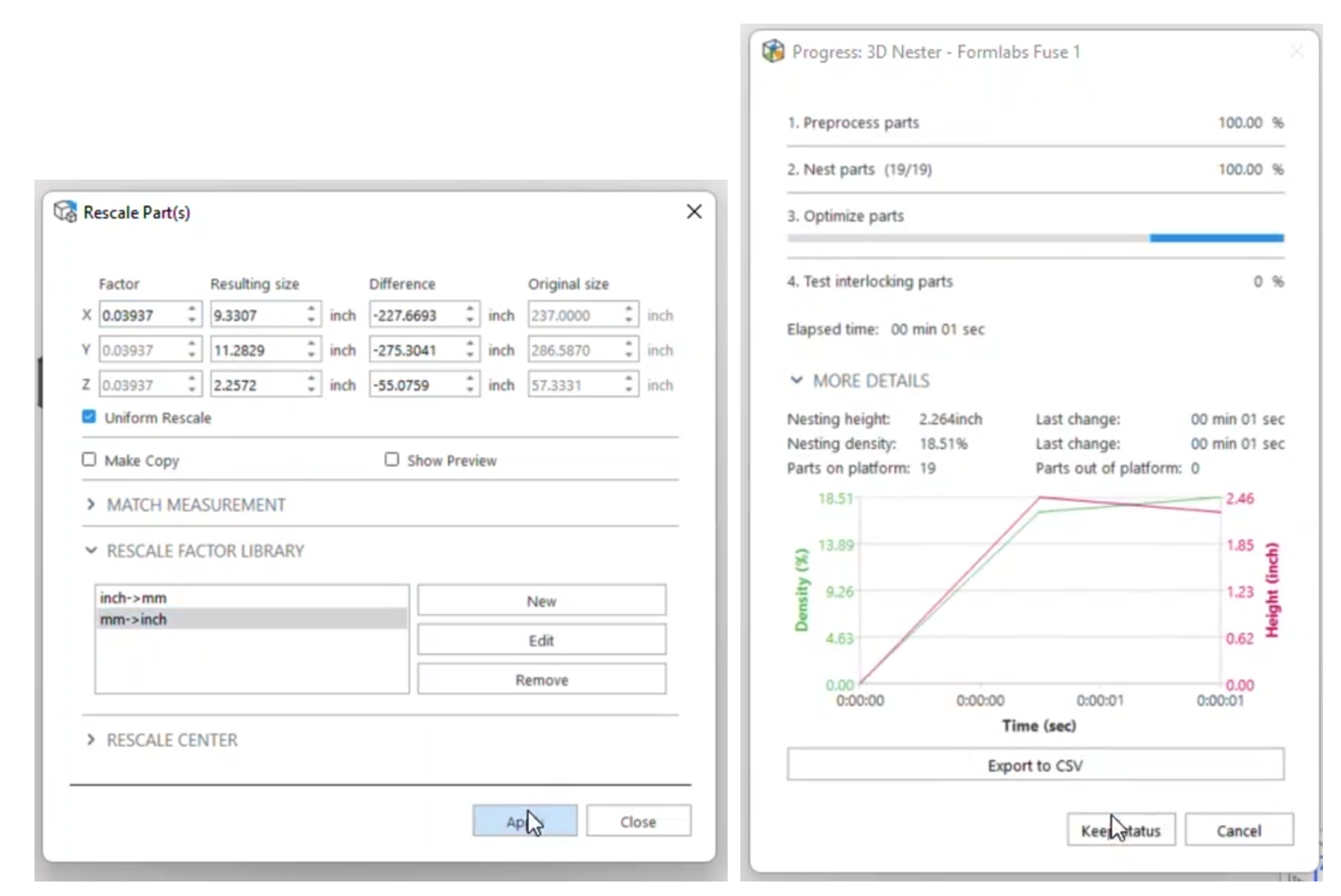Click the Y Resulting size spinner arrows
The height and width of the screenshot is (896, 1341).
click(x=311, y=350)
